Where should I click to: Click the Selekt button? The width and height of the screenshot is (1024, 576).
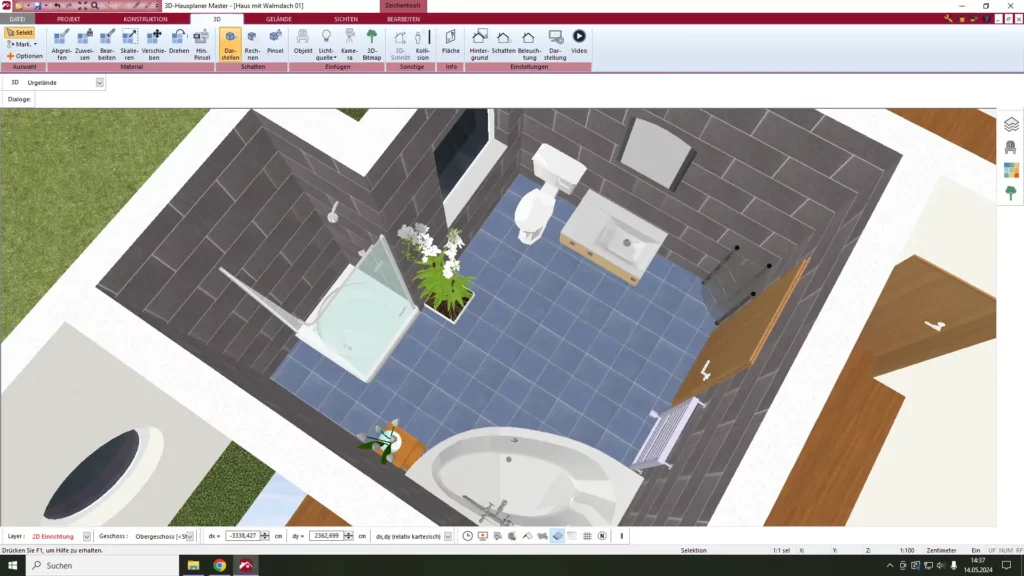pyautogui.click(x=20, y=33)
